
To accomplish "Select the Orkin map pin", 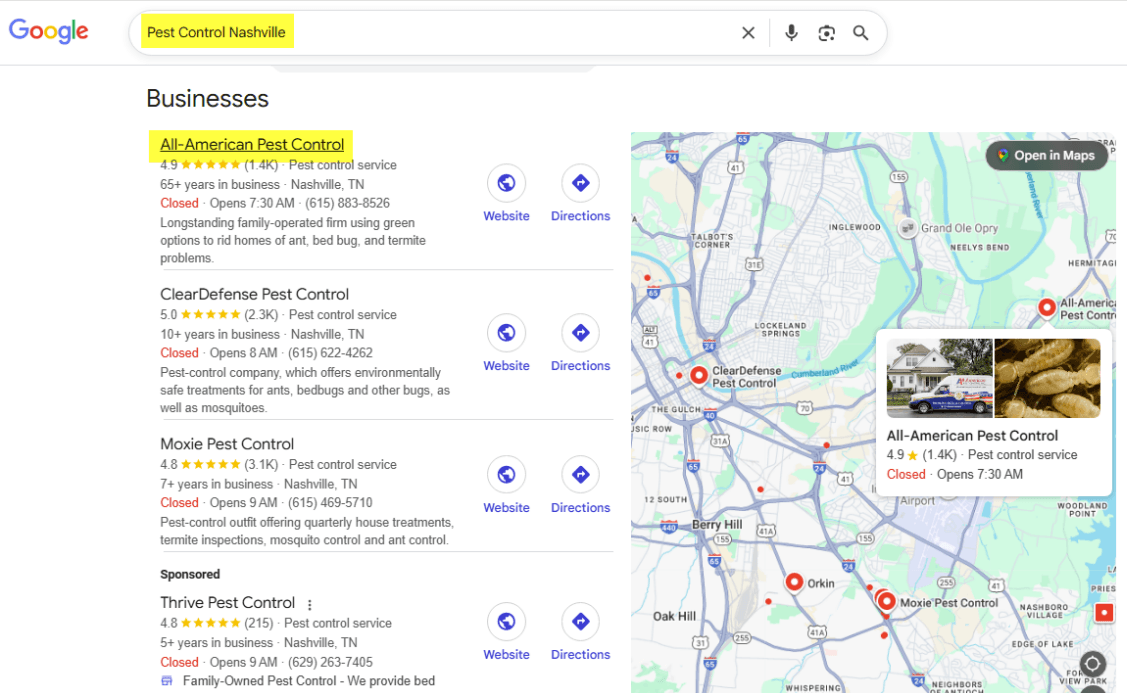I will pos(794,581).
